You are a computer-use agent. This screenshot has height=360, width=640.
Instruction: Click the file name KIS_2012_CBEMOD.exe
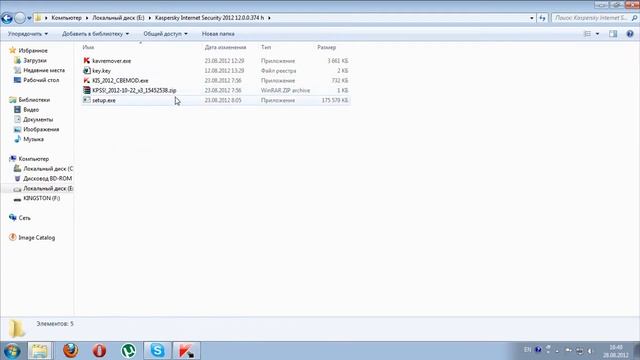(120, 80)
